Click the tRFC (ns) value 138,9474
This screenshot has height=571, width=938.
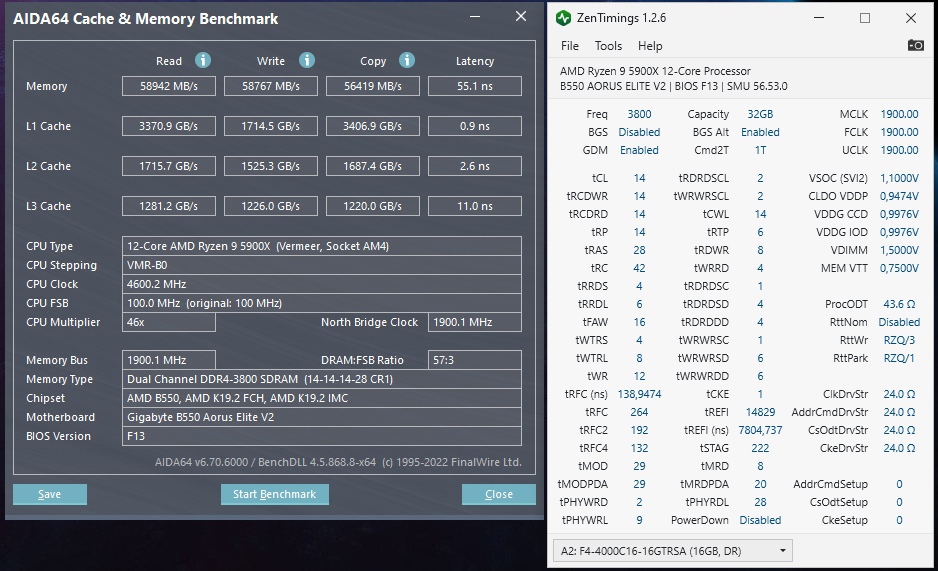639,394
